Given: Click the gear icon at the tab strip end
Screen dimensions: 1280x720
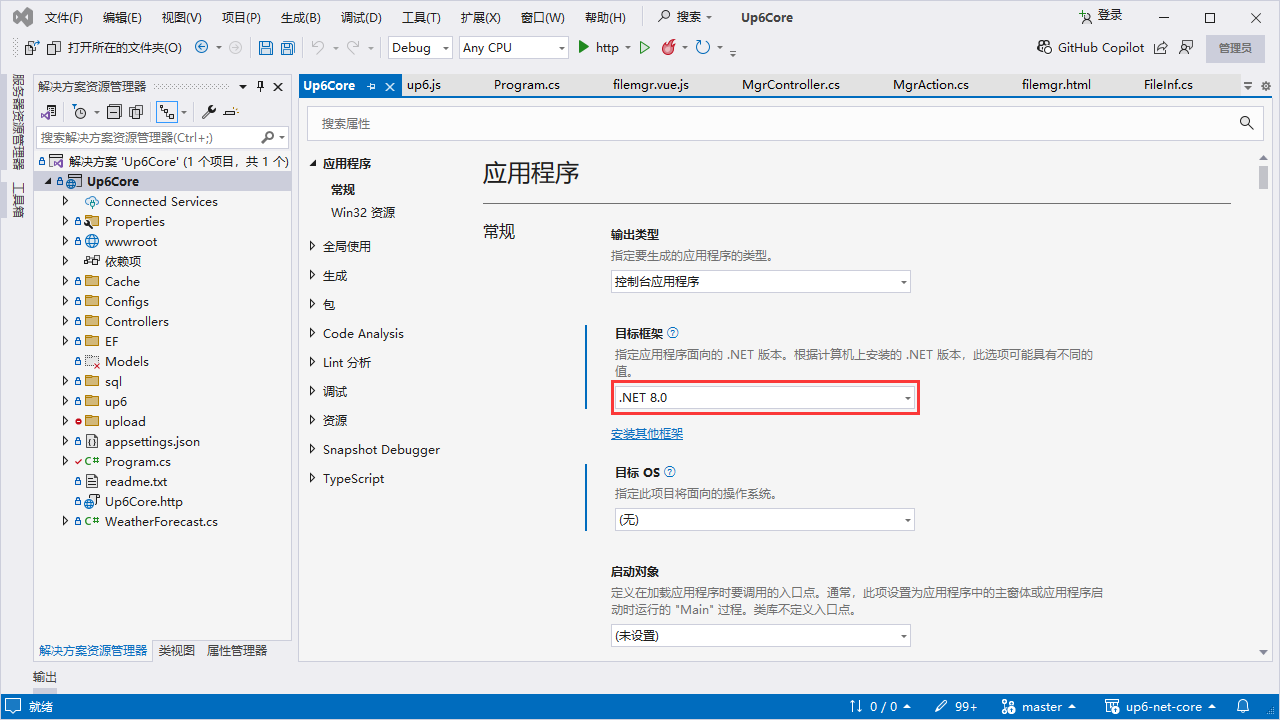Looking at the screenshot, I should (1266, 86).
